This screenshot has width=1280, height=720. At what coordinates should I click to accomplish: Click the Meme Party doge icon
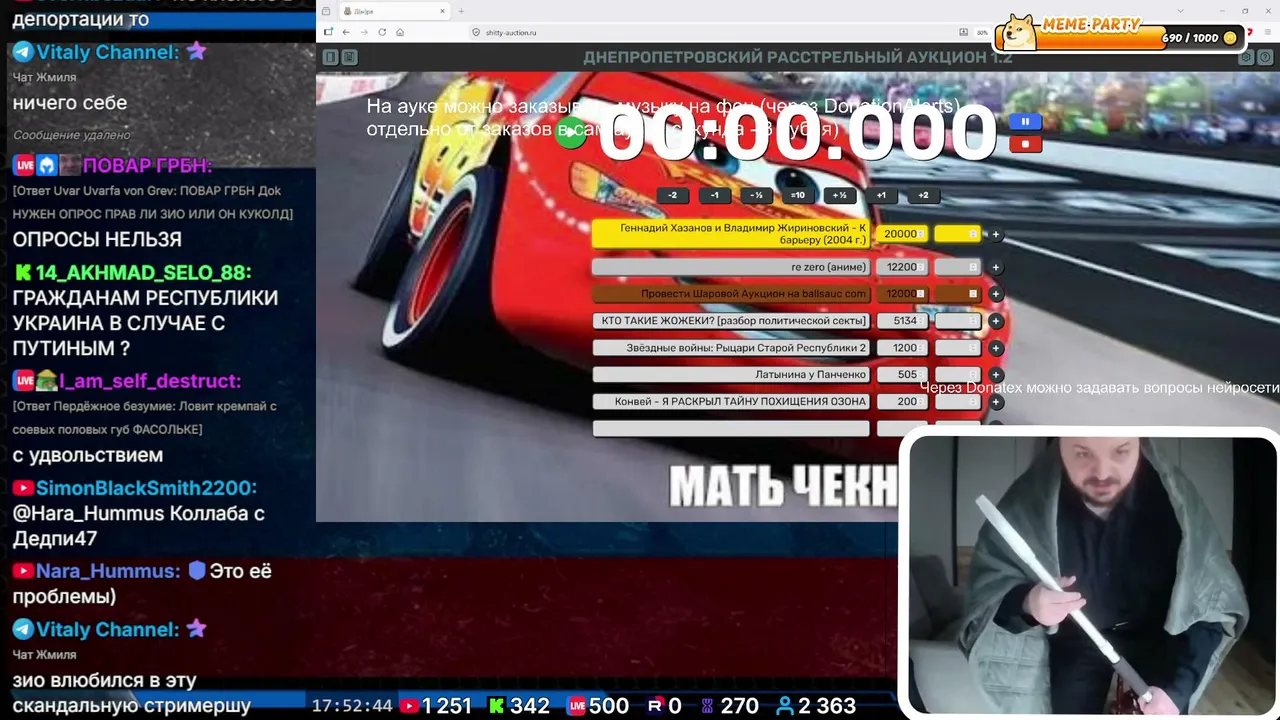coord(1019,32)
